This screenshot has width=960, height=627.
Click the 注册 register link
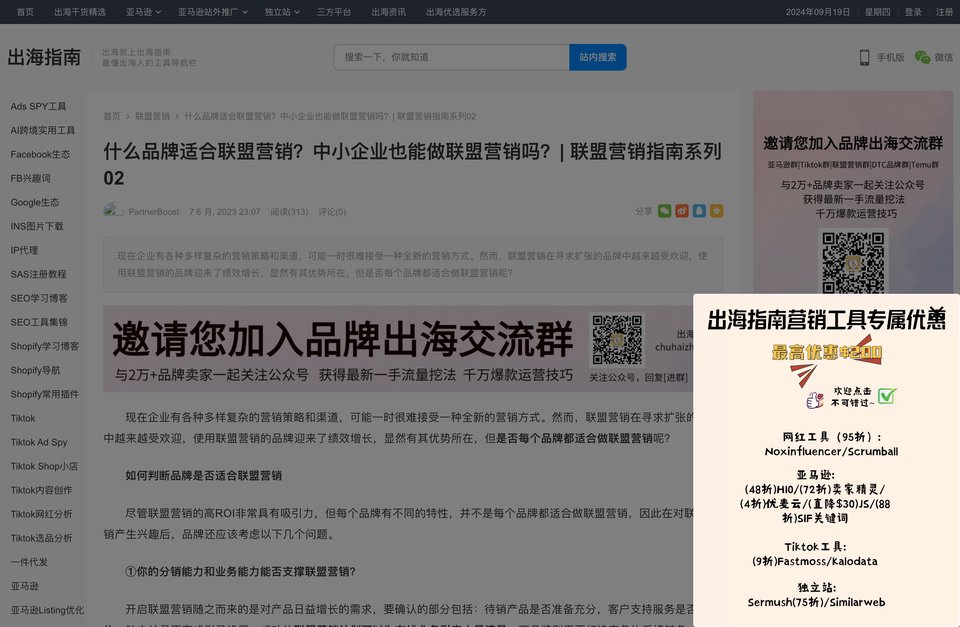(944, 12)
